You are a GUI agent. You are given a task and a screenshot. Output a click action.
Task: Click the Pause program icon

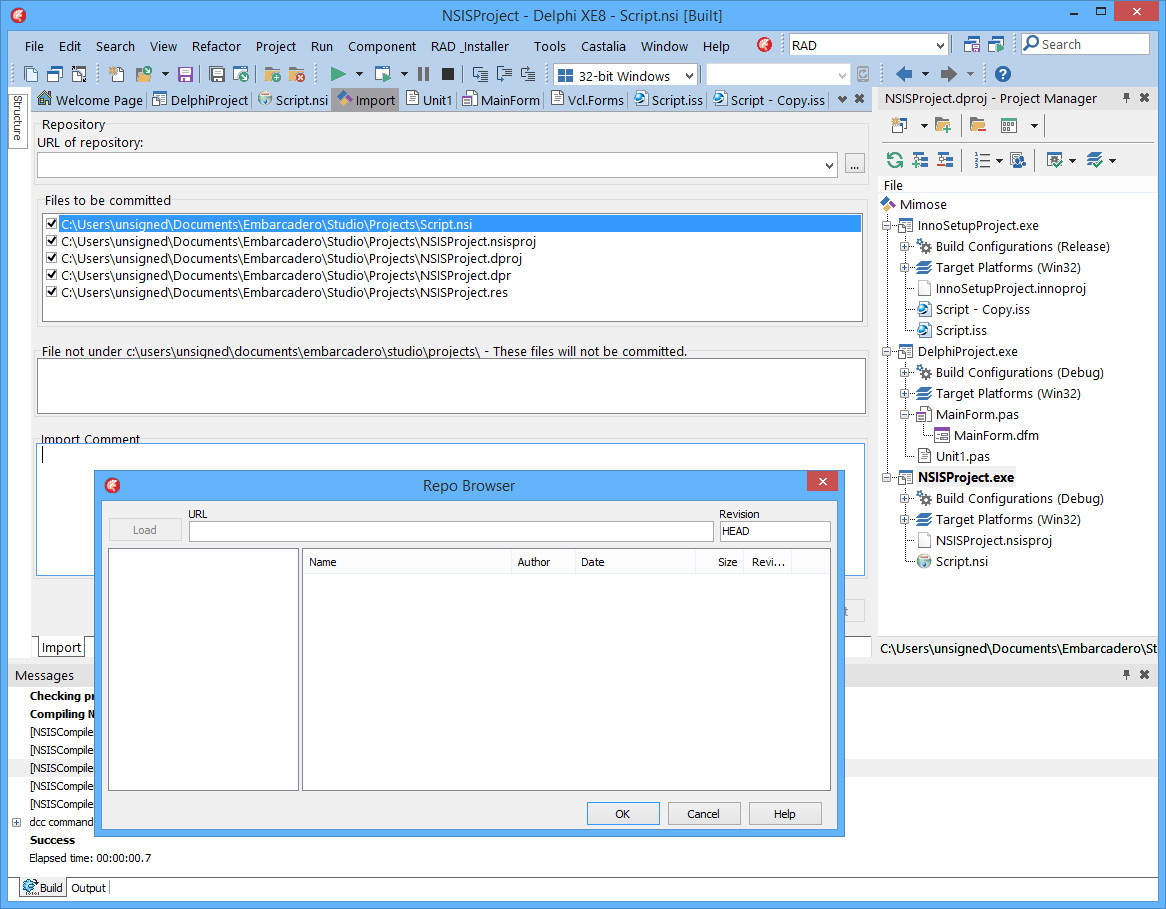pyautogui.click(x=423, y=74)
